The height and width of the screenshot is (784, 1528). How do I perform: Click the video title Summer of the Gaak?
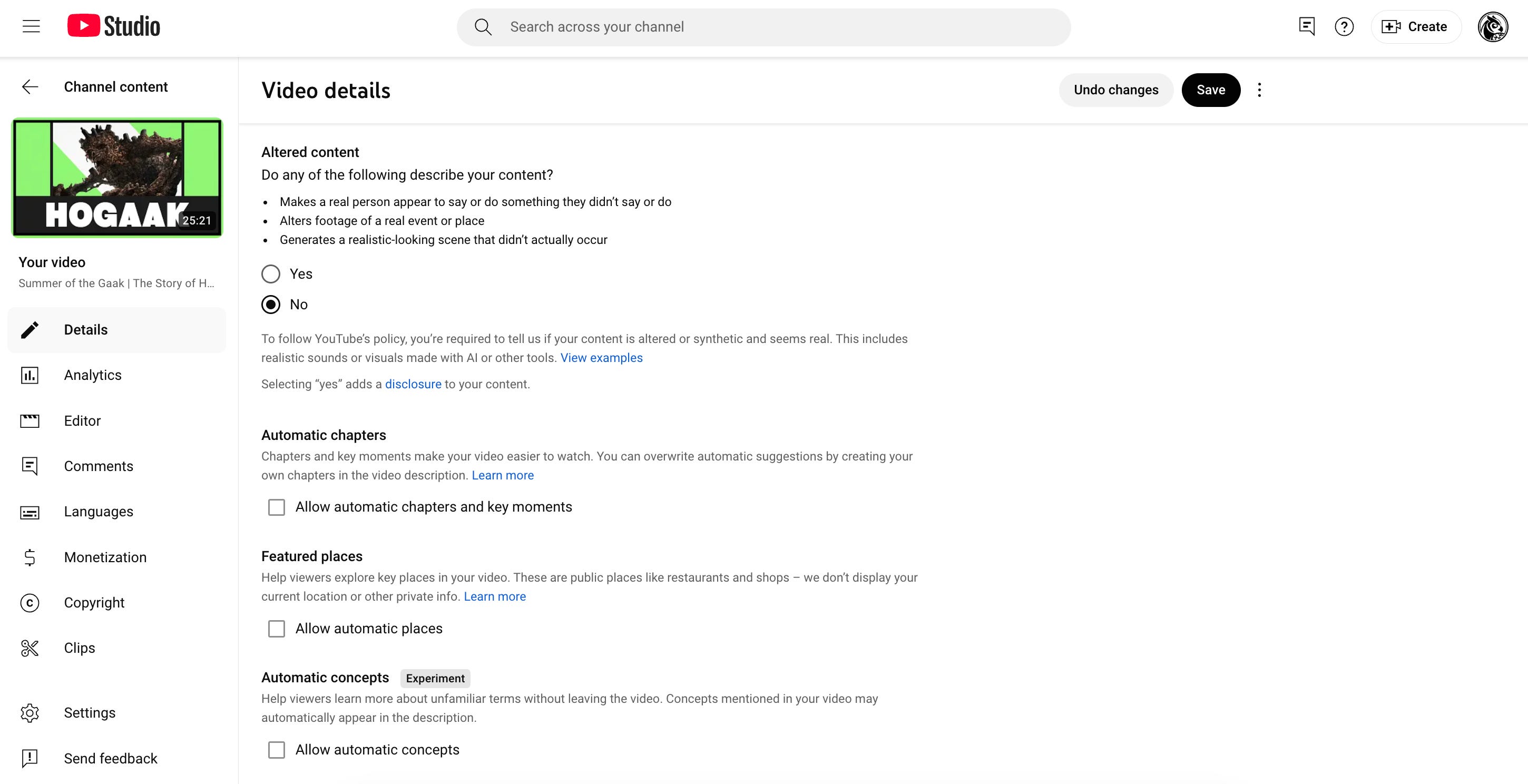coord(116,283)
